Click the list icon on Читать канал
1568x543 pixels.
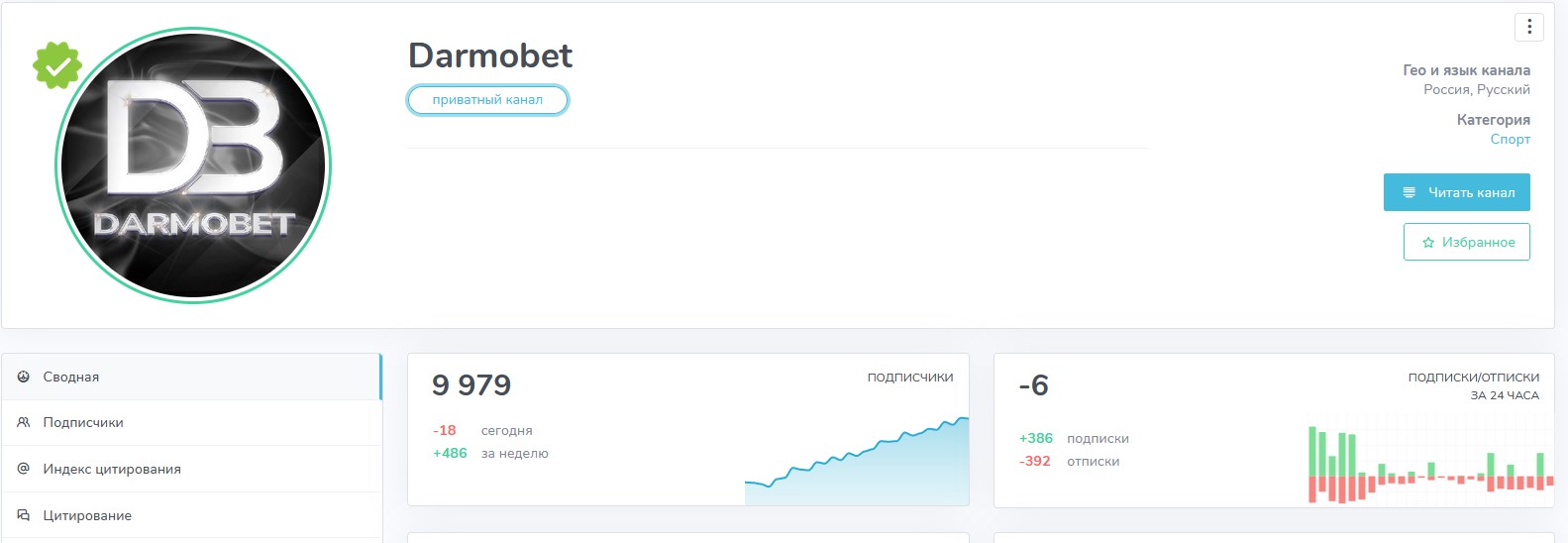tap(1409, 192)
